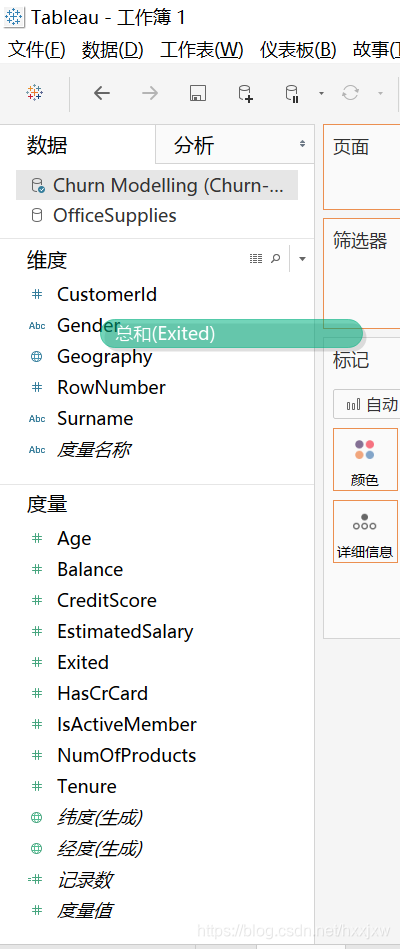
Task: Select the NumOfProducts measure
Action: pyautogui.click(x=126, y=755)
